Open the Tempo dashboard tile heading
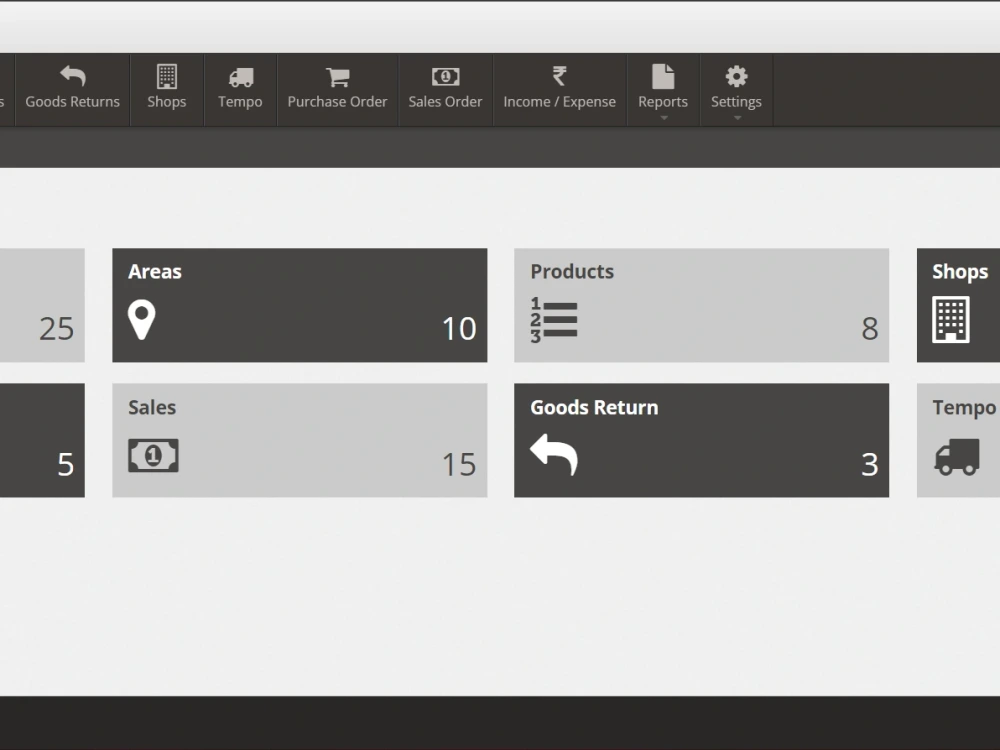1000x750 pixels. pos(964,408)
